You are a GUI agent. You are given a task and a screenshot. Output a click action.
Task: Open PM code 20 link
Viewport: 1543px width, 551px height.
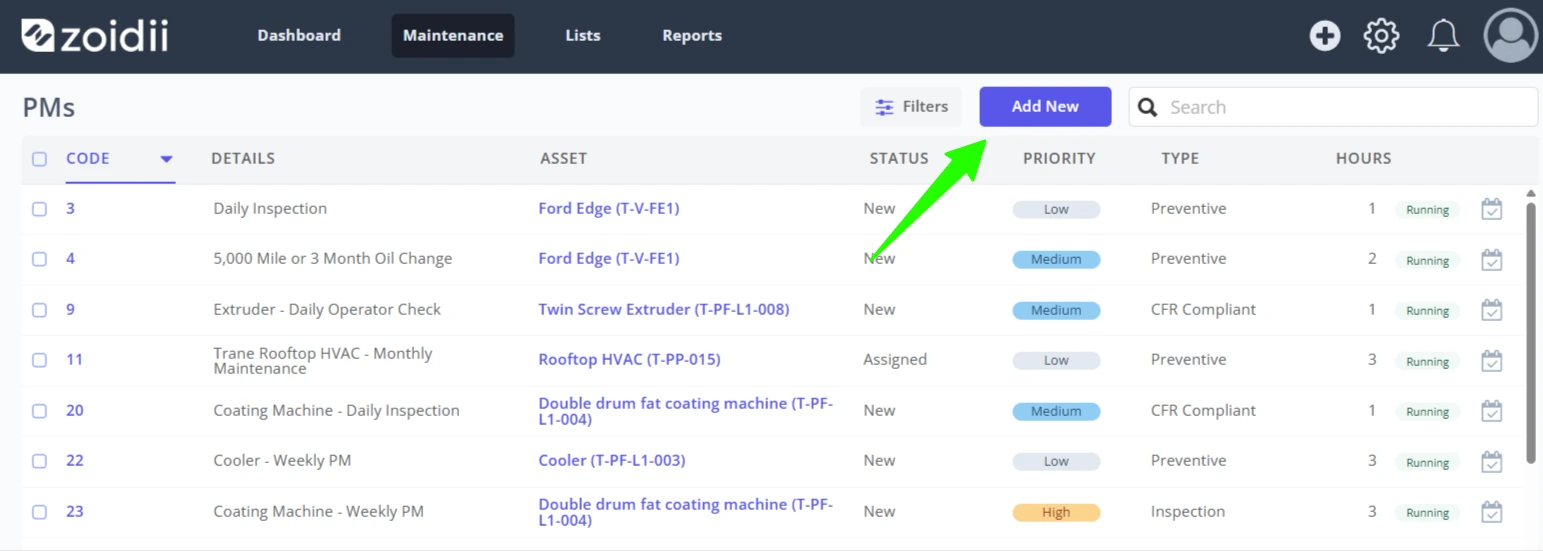(x=75, y=411)
